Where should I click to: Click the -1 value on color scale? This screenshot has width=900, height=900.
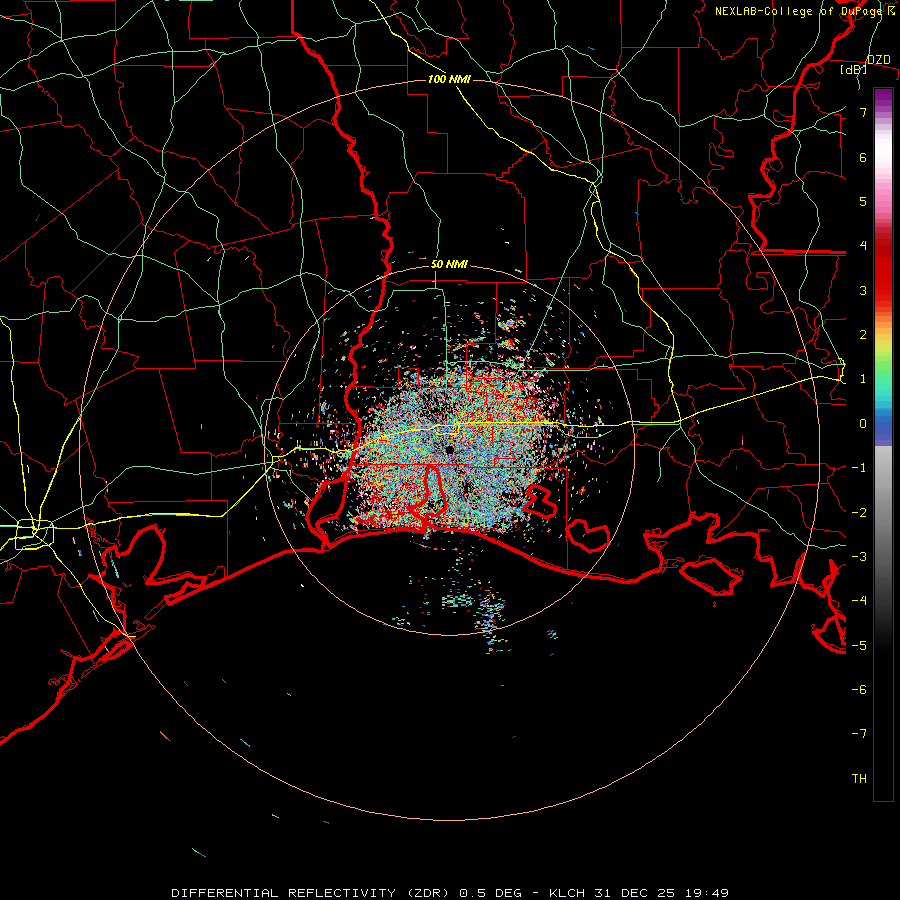tap(859, 468)
